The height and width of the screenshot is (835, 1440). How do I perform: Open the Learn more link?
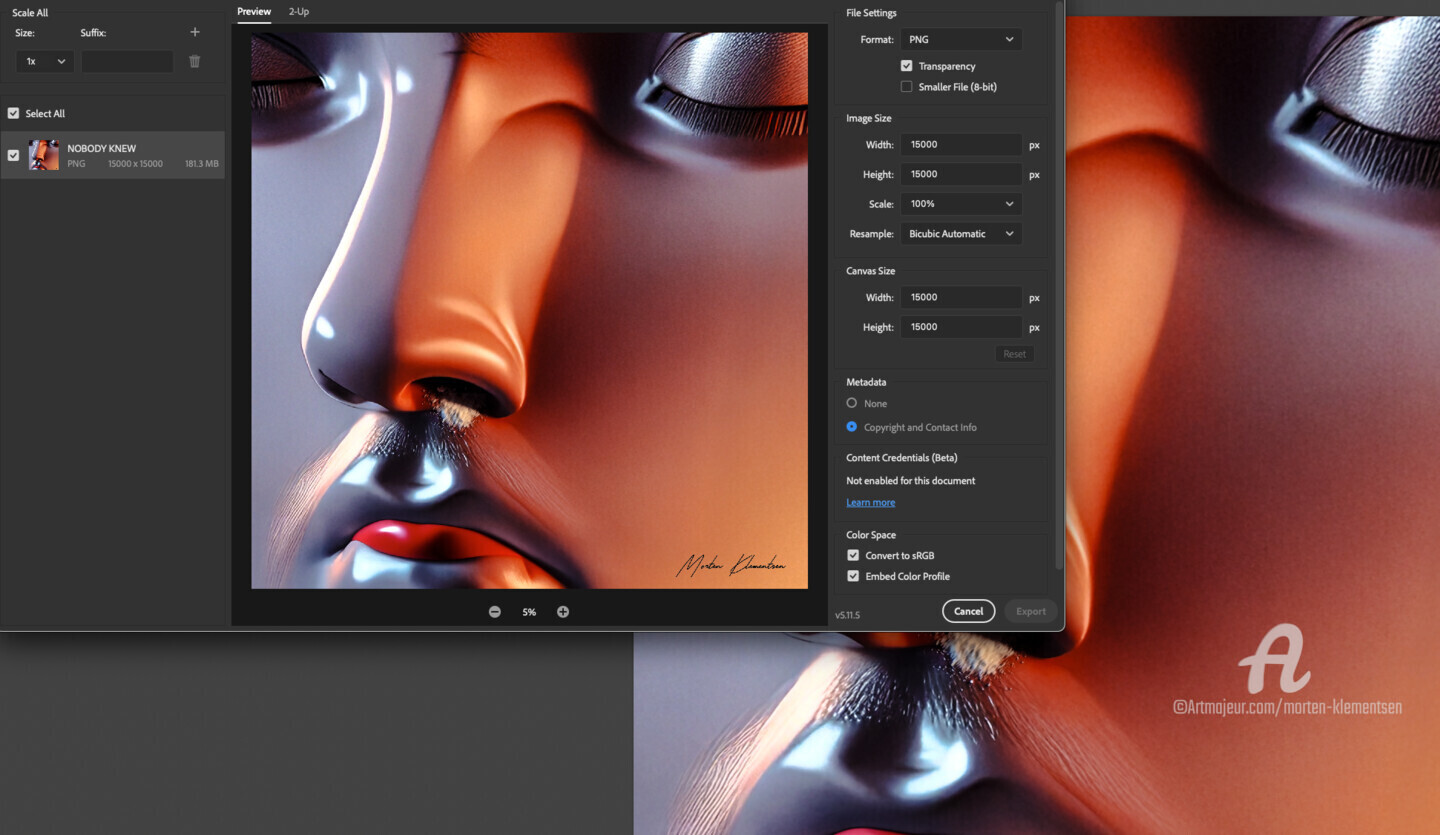tap(871, 503)
